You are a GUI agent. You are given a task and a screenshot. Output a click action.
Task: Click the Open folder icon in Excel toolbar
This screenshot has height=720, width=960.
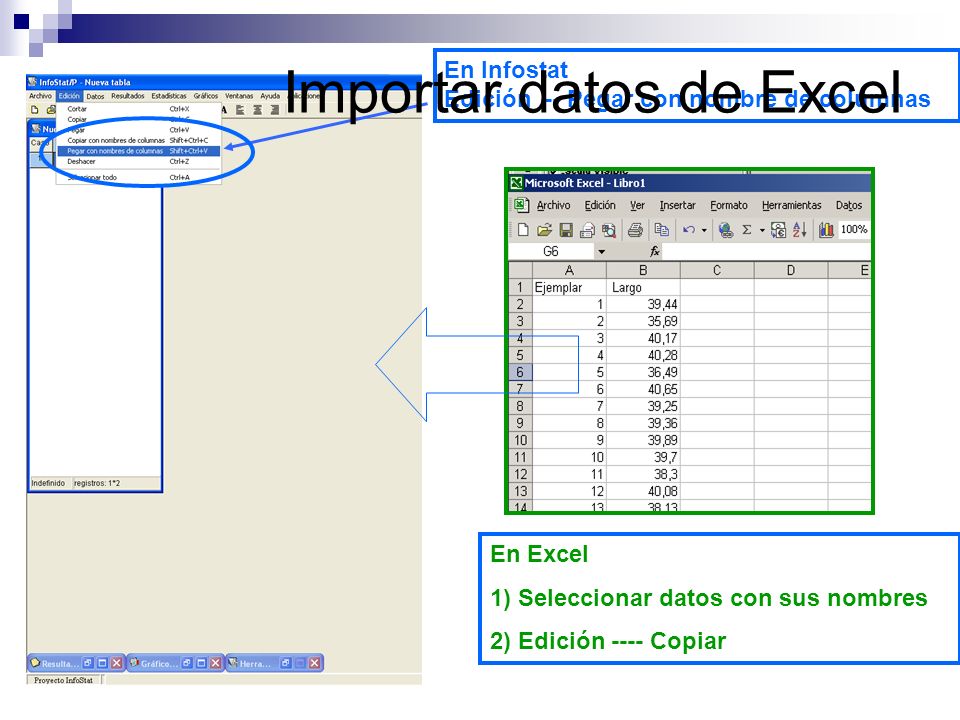544,230
